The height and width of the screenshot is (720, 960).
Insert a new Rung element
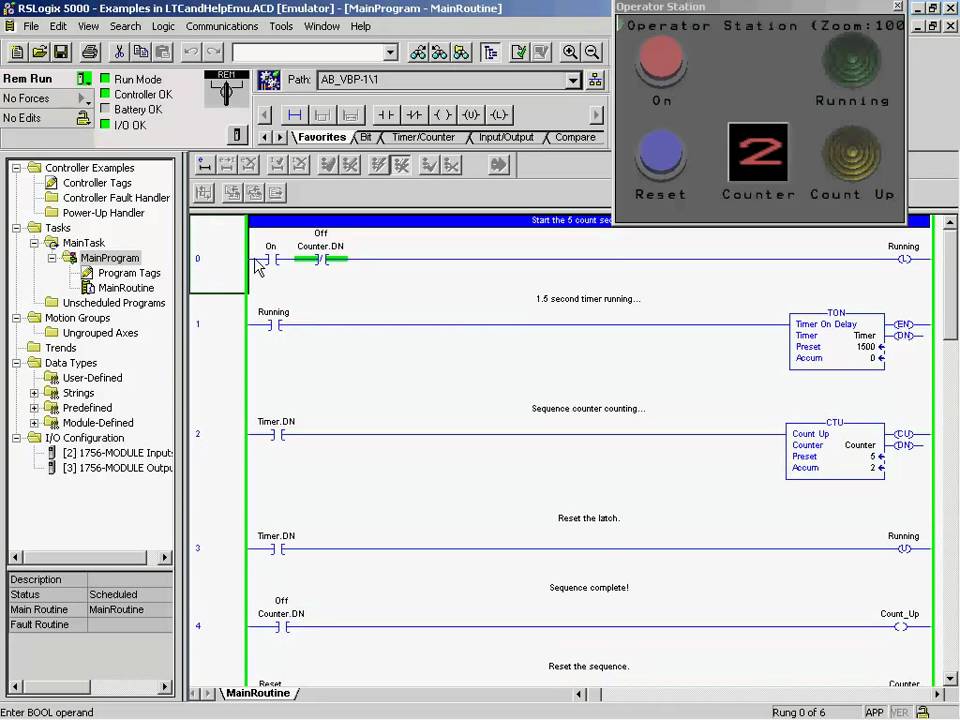tap(294, 114)
